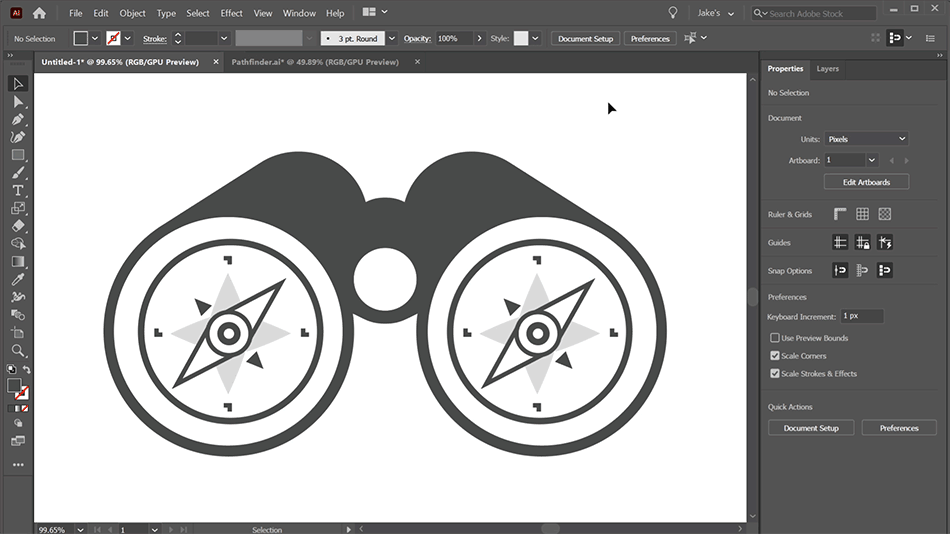Select the Curvature tool
This screenshot has height=534, width=950.
tap(18, 137)
